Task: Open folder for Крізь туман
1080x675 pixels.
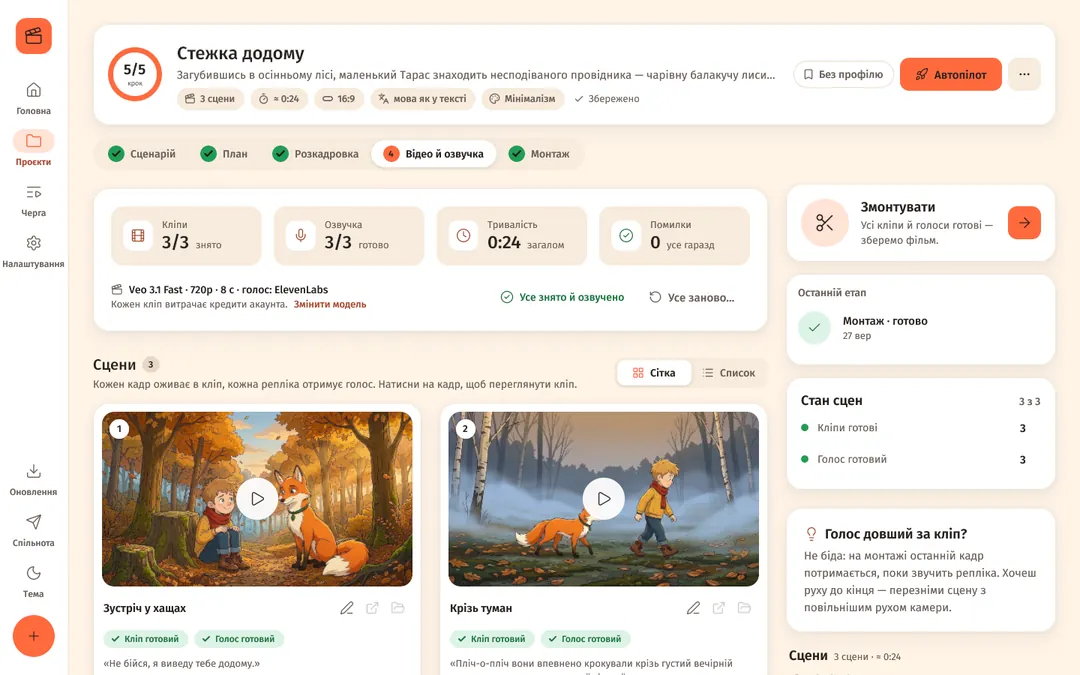Action: pyautogui.click(x=744, y=608)
